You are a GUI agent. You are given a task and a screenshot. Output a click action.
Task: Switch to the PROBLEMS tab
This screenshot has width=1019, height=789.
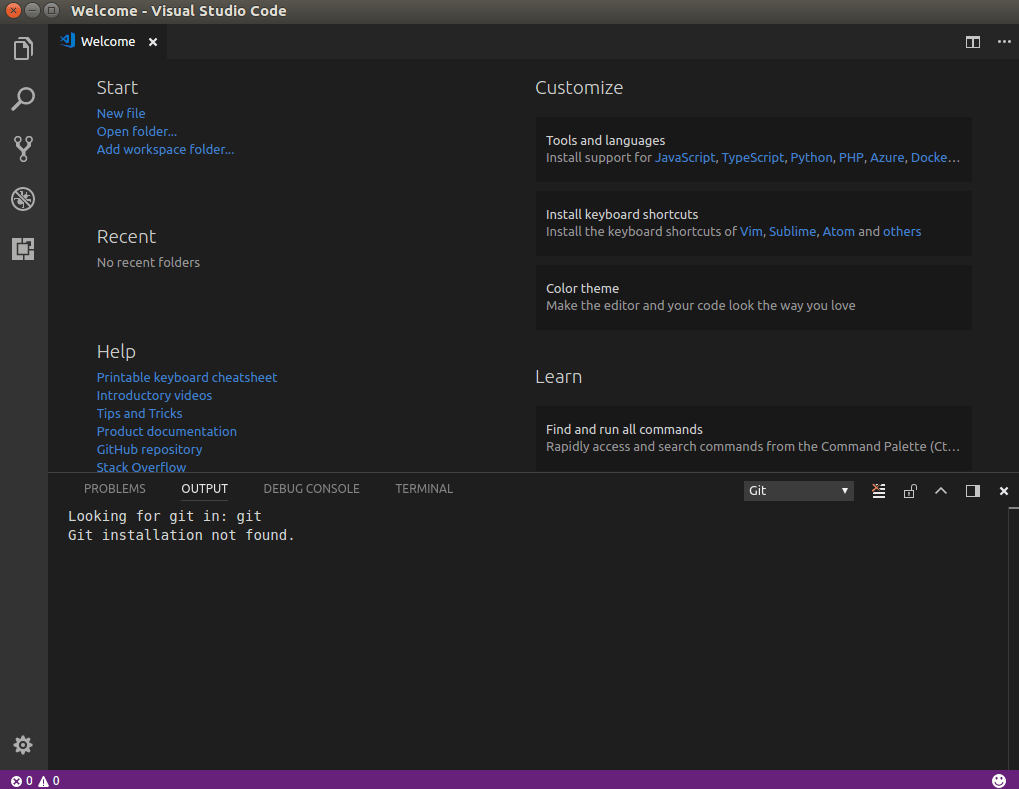point(114,489)
